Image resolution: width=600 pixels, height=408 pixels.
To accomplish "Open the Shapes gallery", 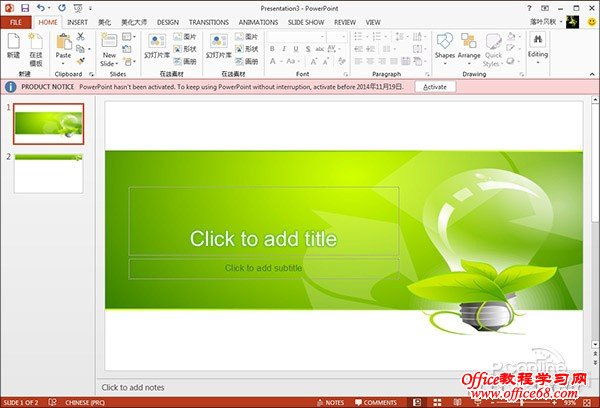I will pos(445,49).
